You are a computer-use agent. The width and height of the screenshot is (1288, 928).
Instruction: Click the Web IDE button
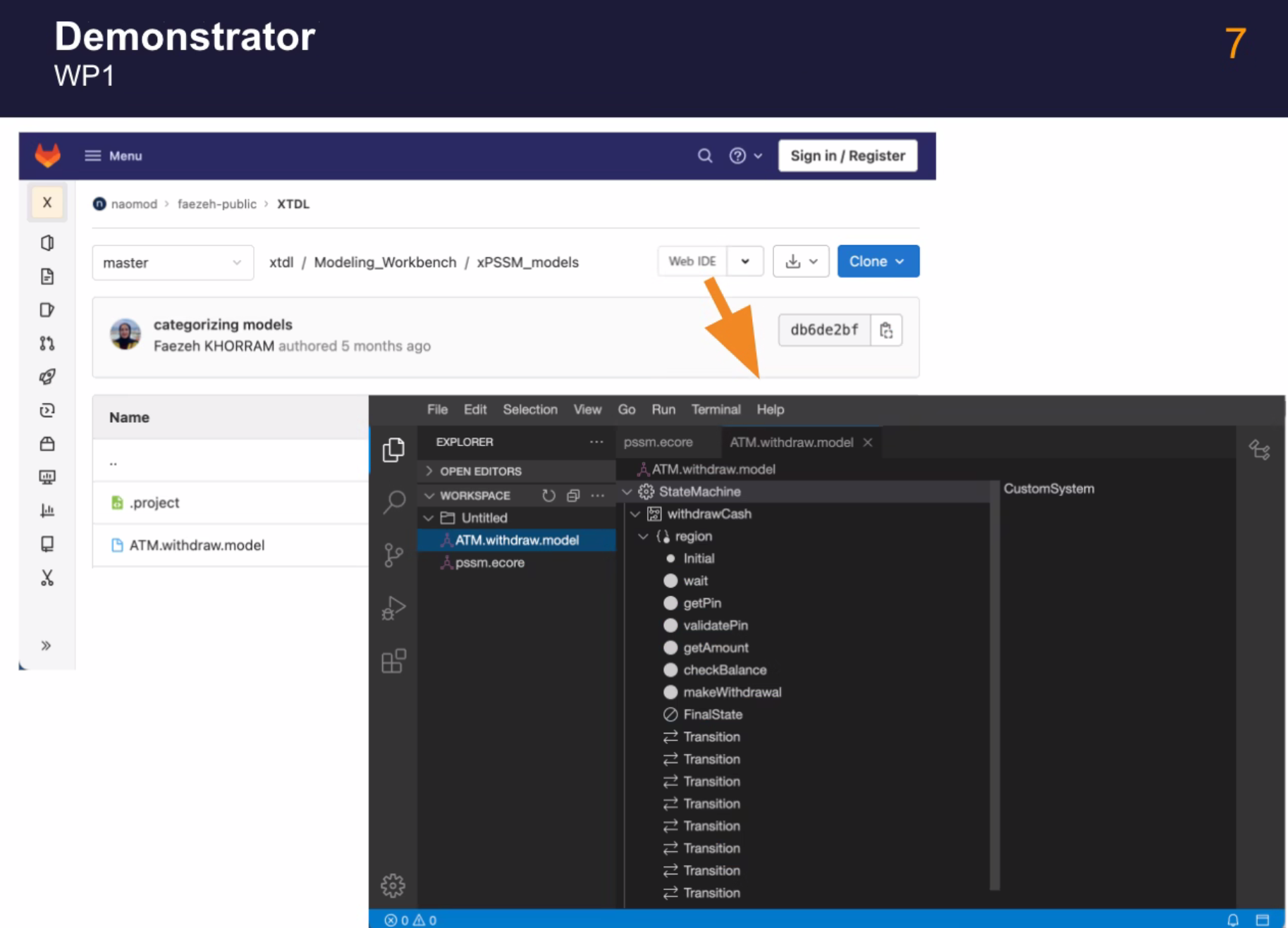tap(692, 261)
